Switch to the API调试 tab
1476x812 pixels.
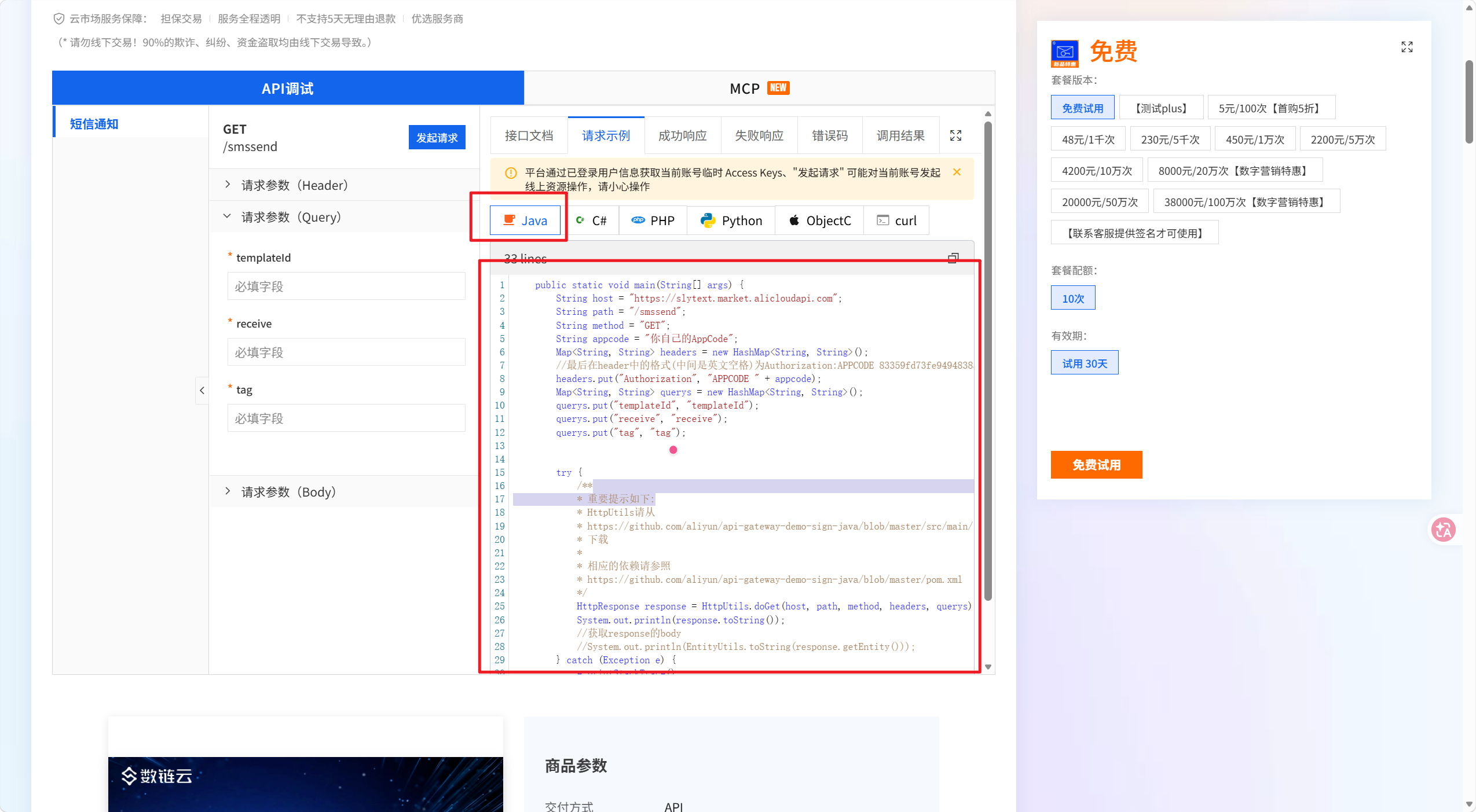(x=288, y=88)
